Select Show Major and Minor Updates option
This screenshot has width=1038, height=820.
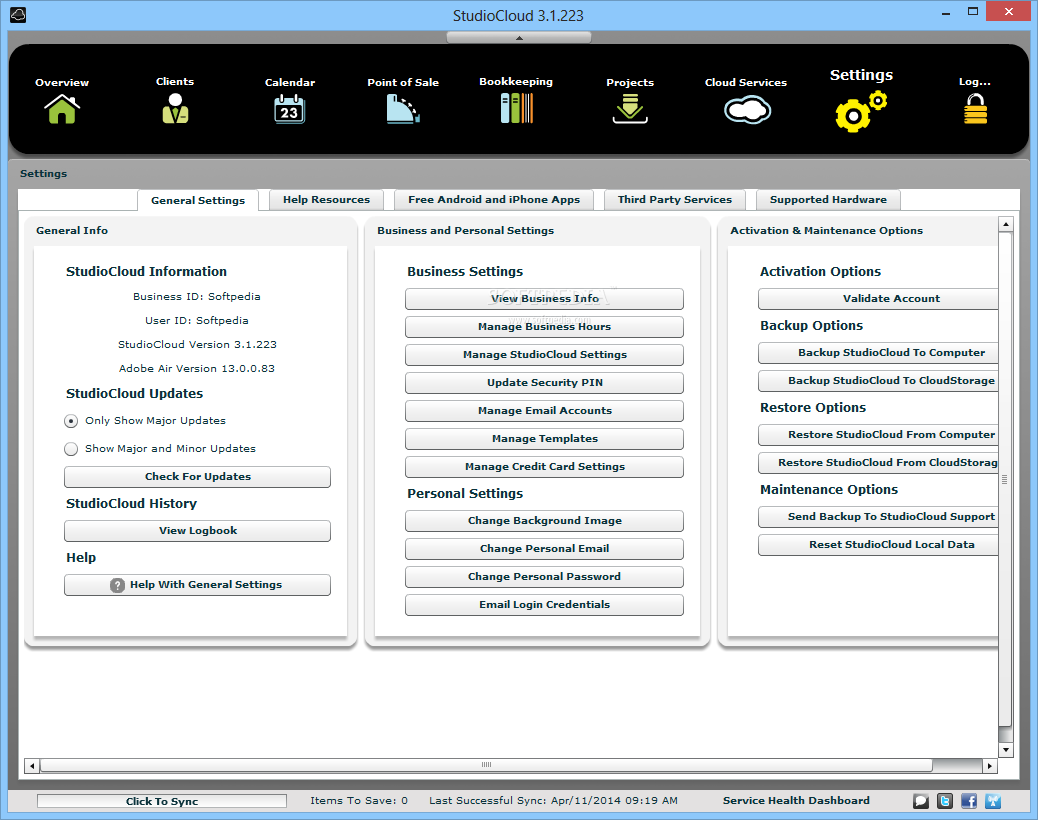[x=71, y=449]
